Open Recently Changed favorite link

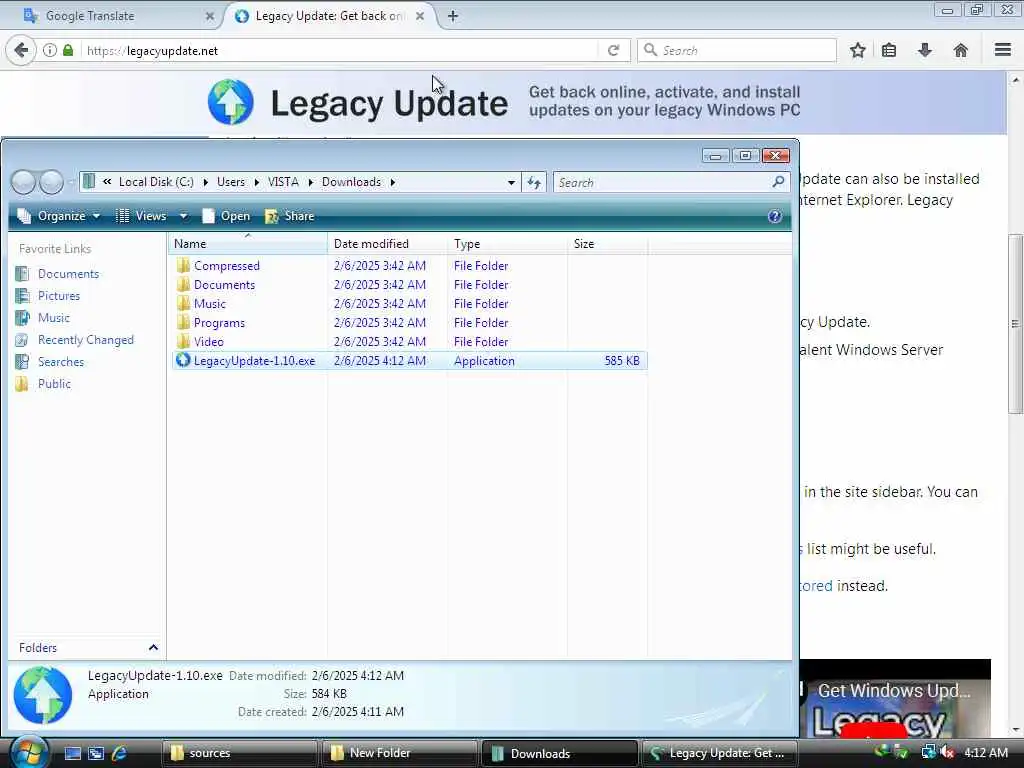pyautogui.click(x=86, y=340)
